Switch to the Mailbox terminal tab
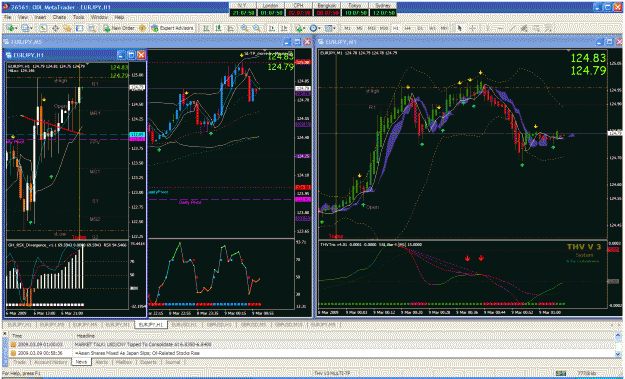Image resolution: width=625 pixels, height=379 pixels. [124, 362]
